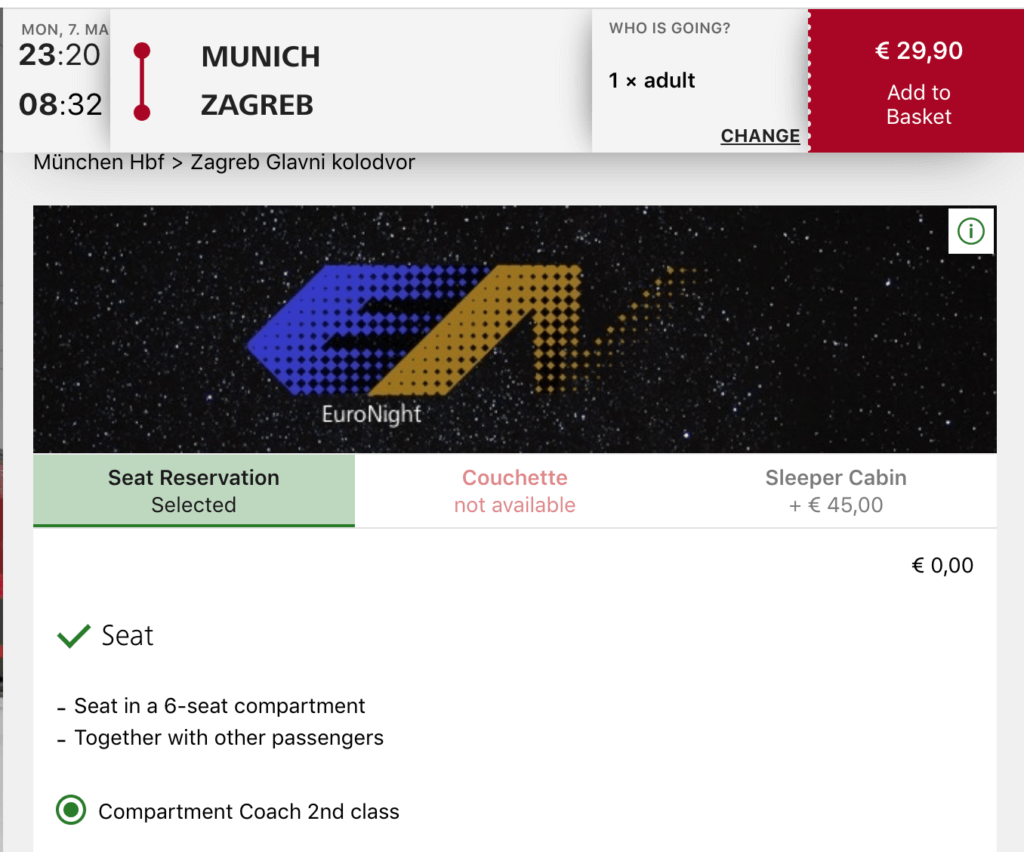Click the green info icon on the banner
Viewport: 1024px width, 852px height.
coord(970,232)
